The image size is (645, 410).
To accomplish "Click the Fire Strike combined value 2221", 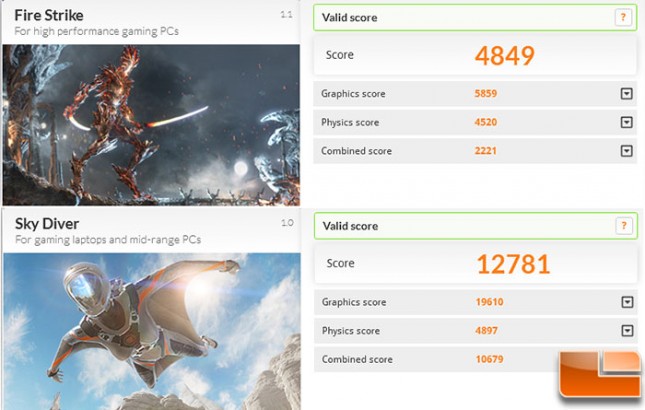I will pos(486,151).
